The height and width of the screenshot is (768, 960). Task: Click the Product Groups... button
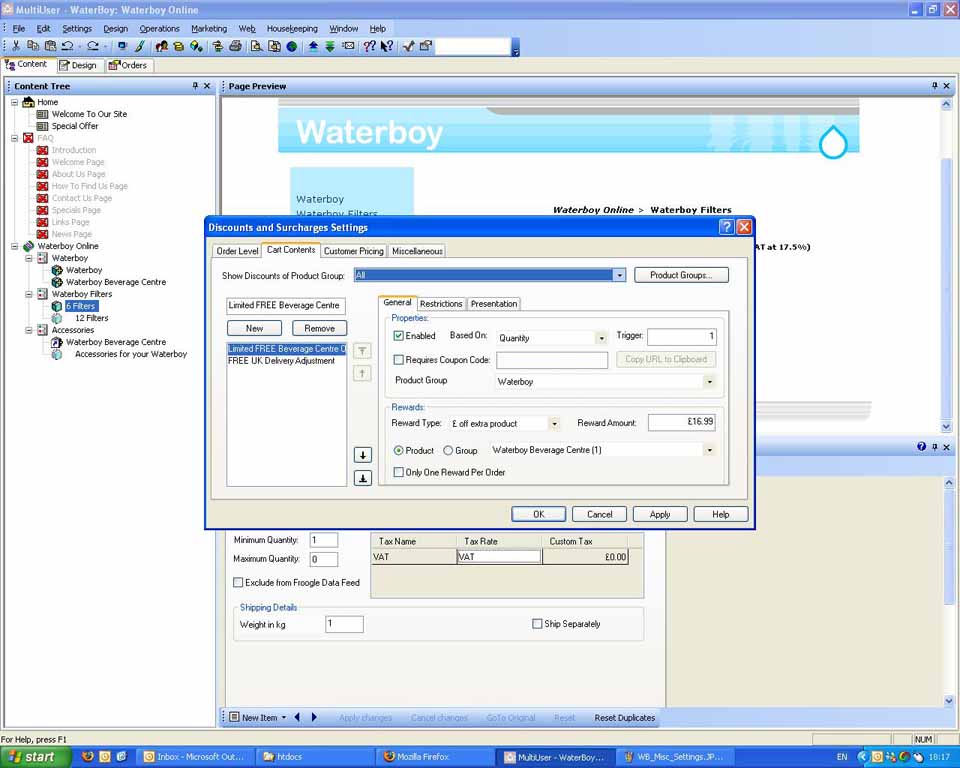point(680,275)
